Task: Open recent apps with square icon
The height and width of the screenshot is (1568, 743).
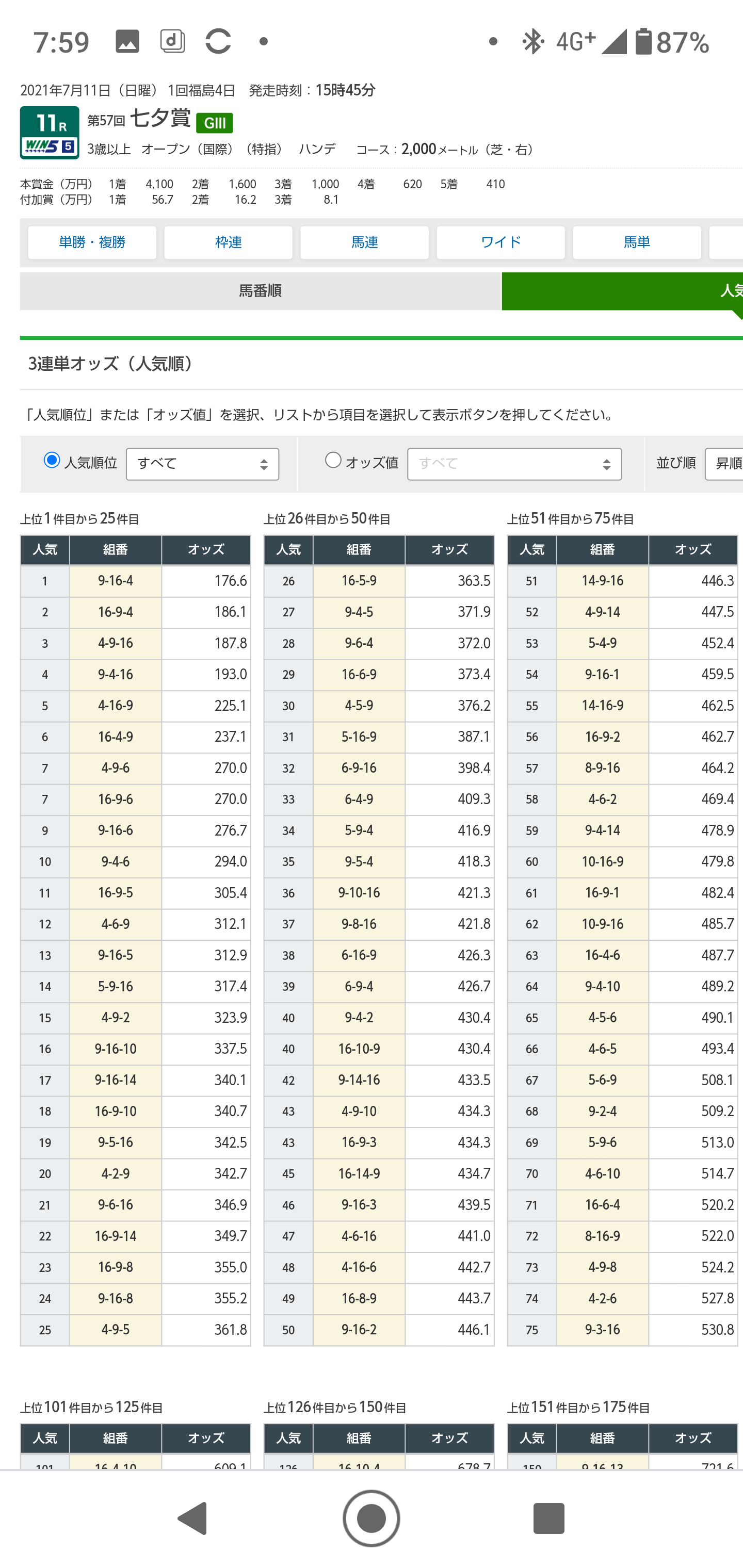Action: 548,1518
